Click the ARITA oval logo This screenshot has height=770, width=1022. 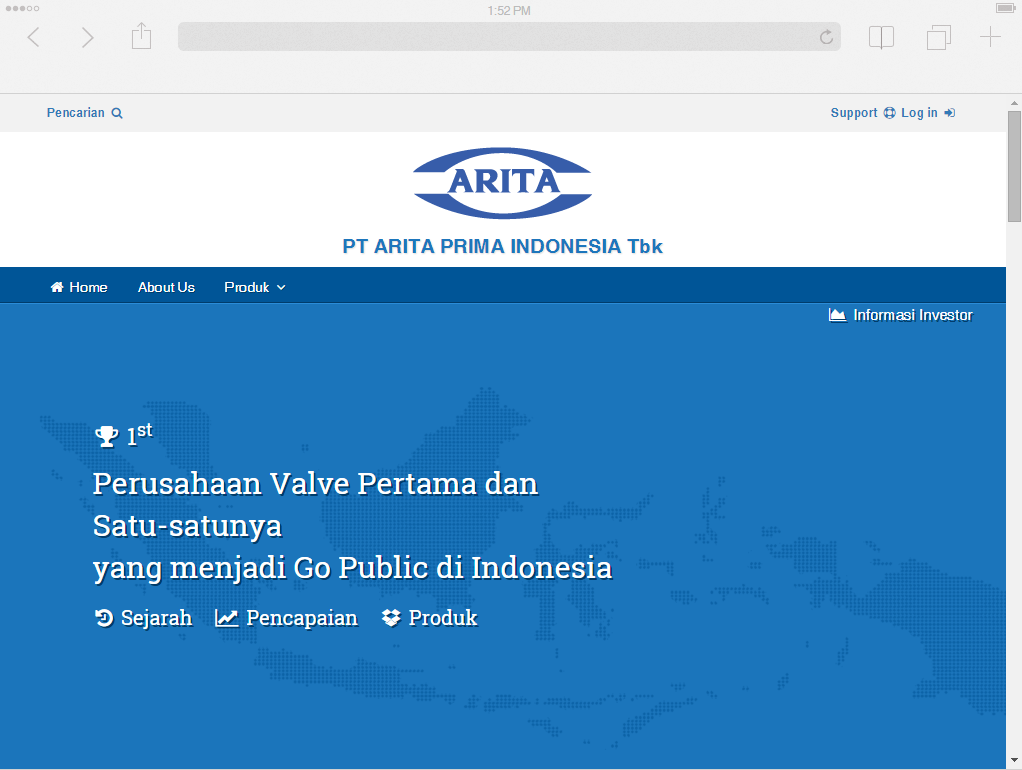click(503, 183)
